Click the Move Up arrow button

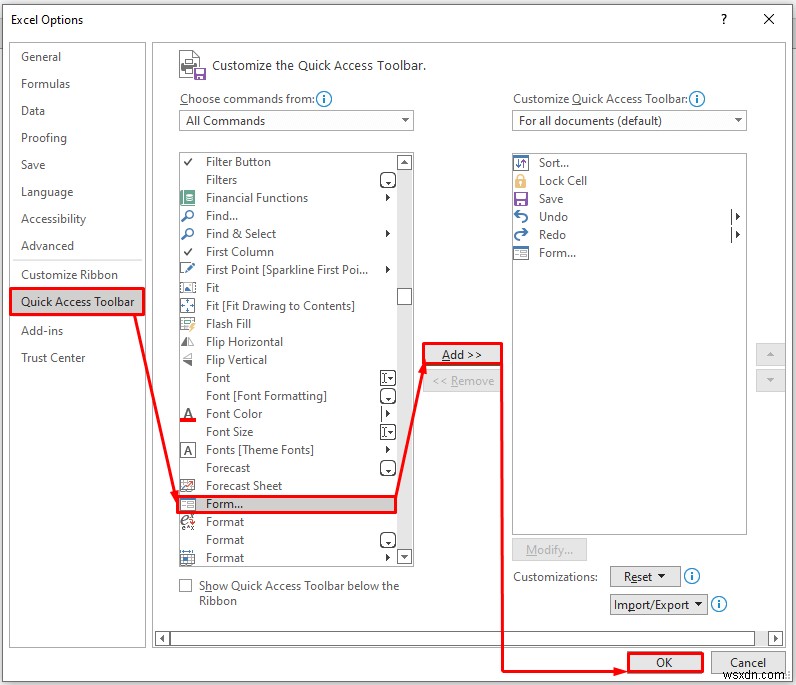pyautogui.click(x=770, y=354)
